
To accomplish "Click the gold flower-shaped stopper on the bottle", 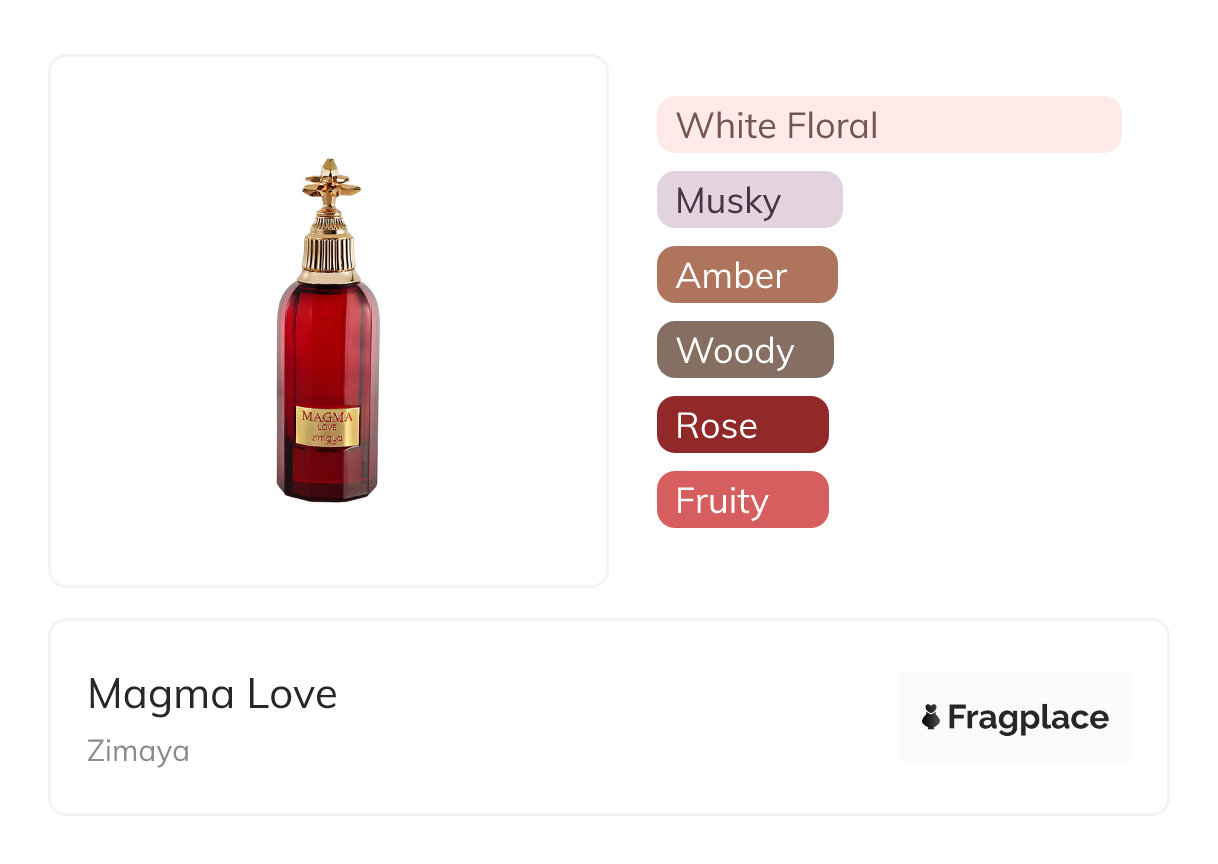I will pyautogui.click(x=330, y=185).
